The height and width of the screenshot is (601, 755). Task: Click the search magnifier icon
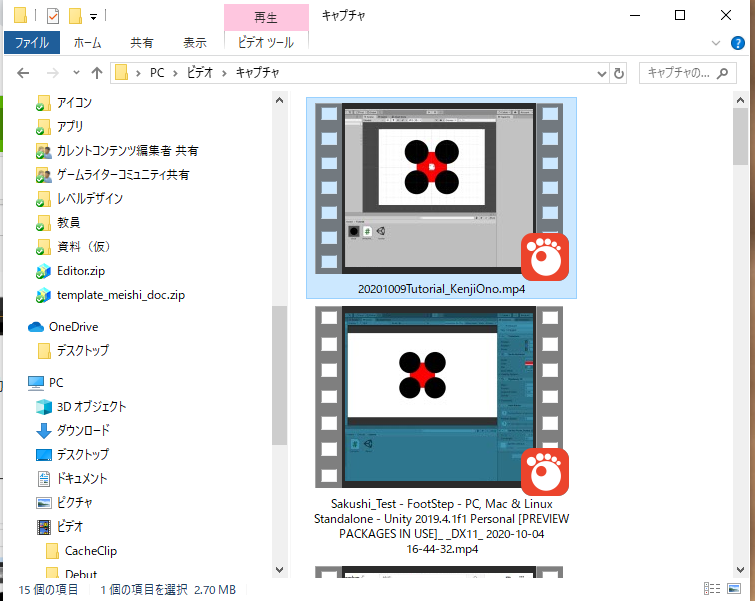[722, 73]
